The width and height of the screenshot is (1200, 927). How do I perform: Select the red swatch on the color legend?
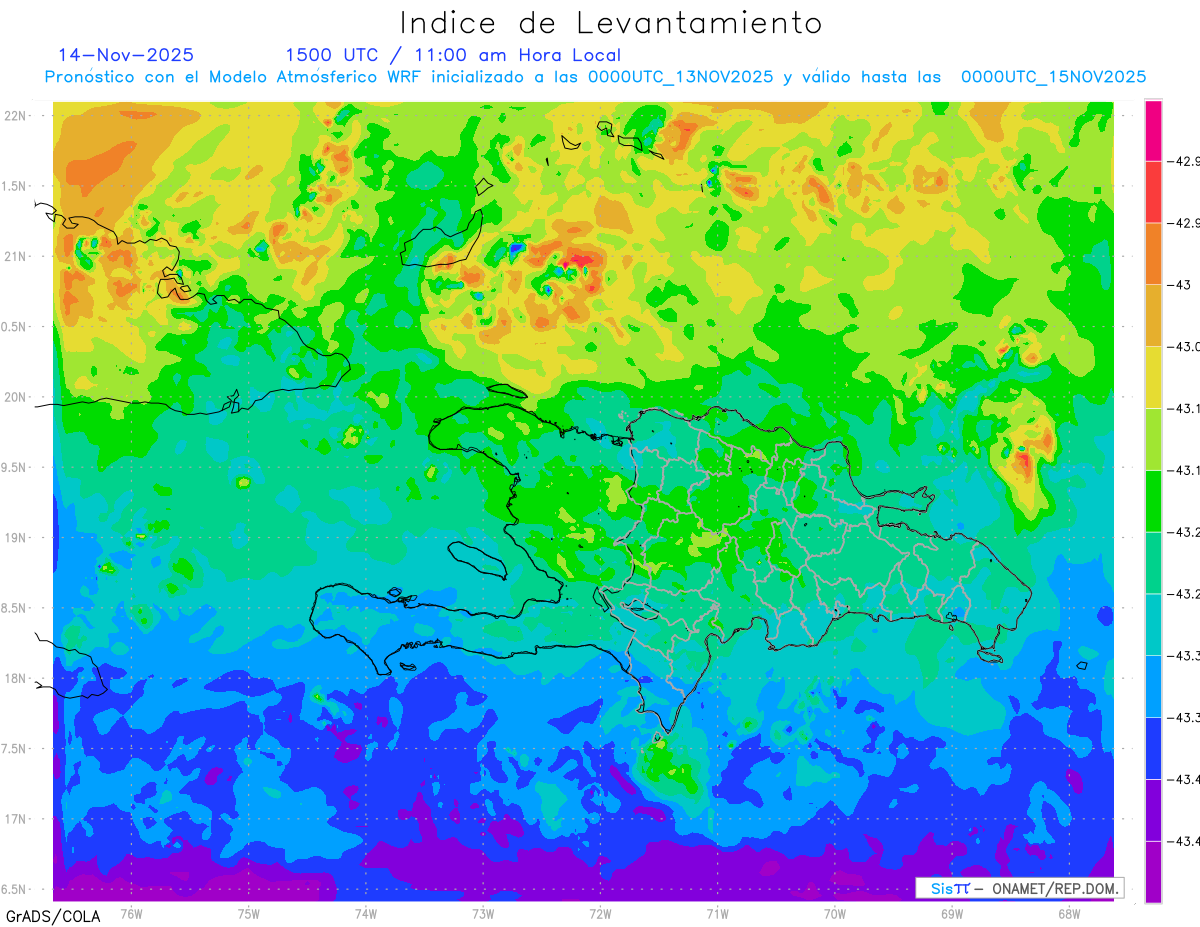coord(1153,192)
